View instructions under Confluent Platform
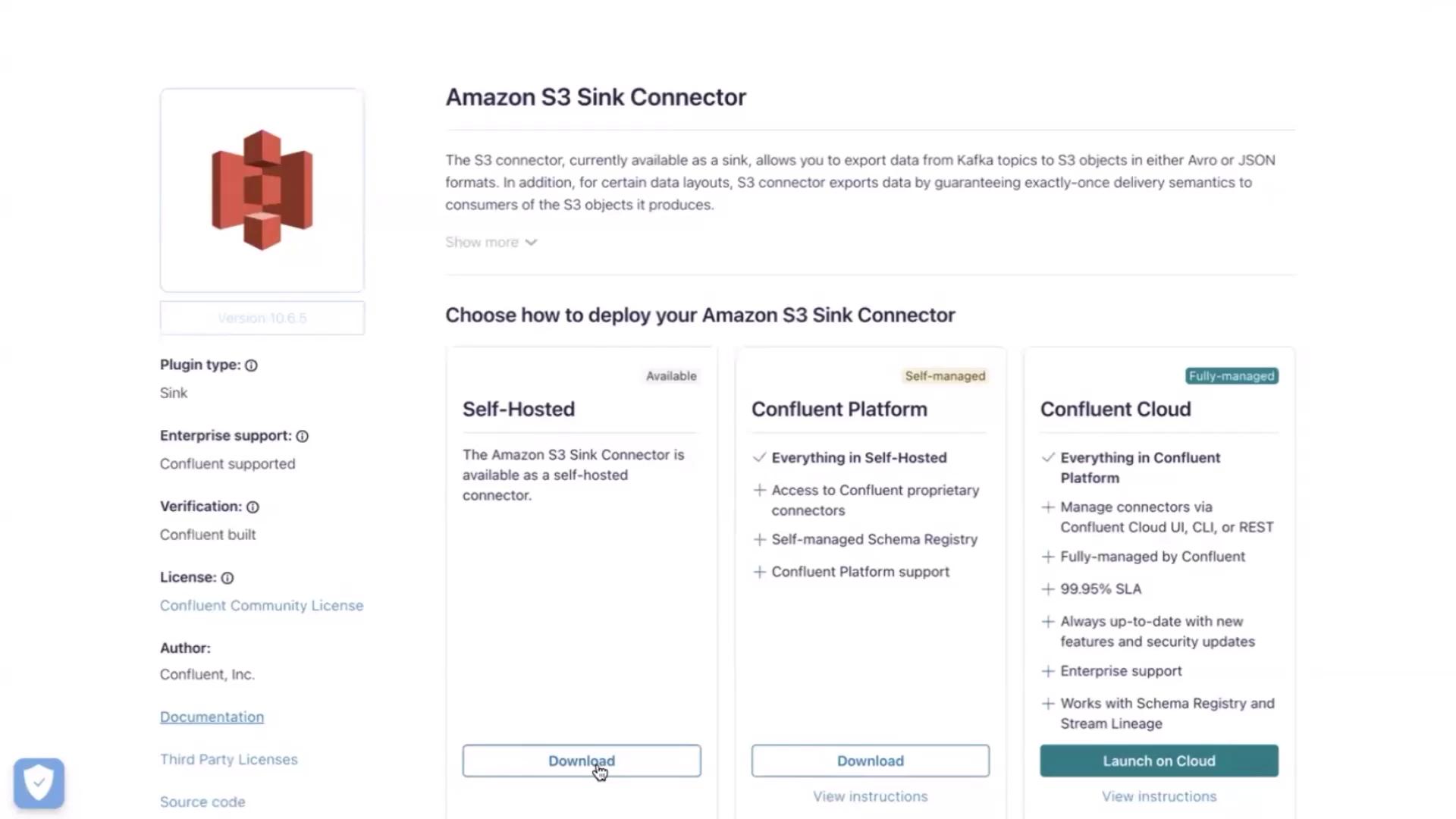The height and width of the screenshot is (819, 1456). (x=870, y=796)
